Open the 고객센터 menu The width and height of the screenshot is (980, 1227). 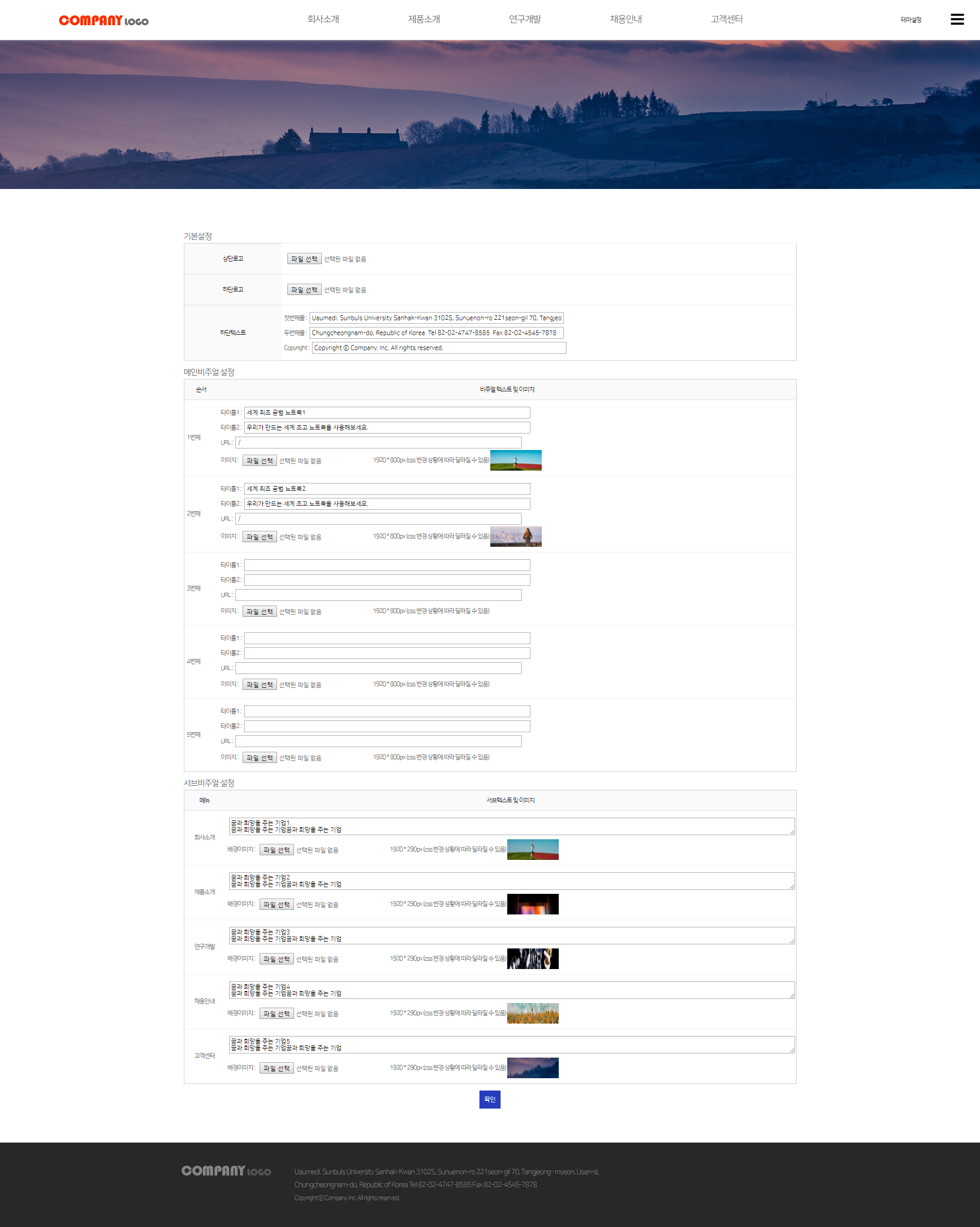pyautogui.click(x=726, y=20)
